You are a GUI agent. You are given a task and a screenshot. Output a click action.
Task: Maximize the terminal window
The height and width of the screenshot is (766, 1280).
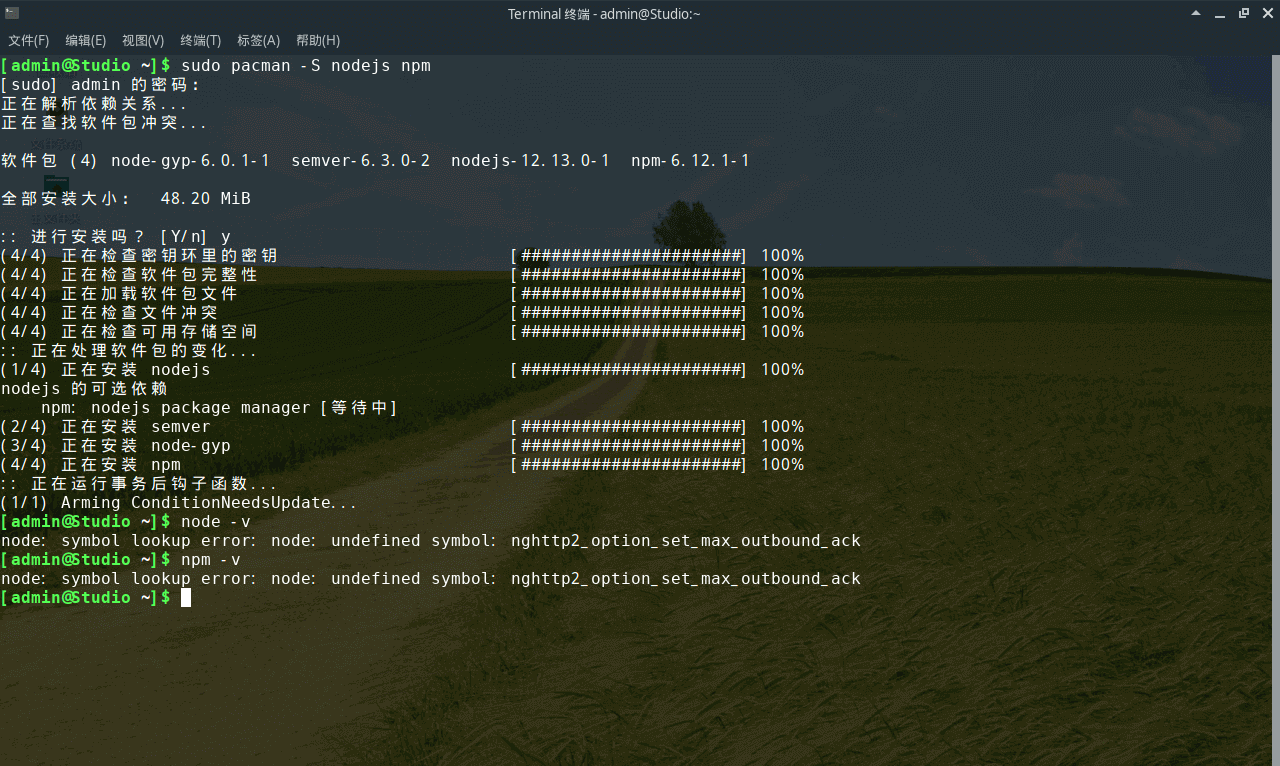(1243, 13)
